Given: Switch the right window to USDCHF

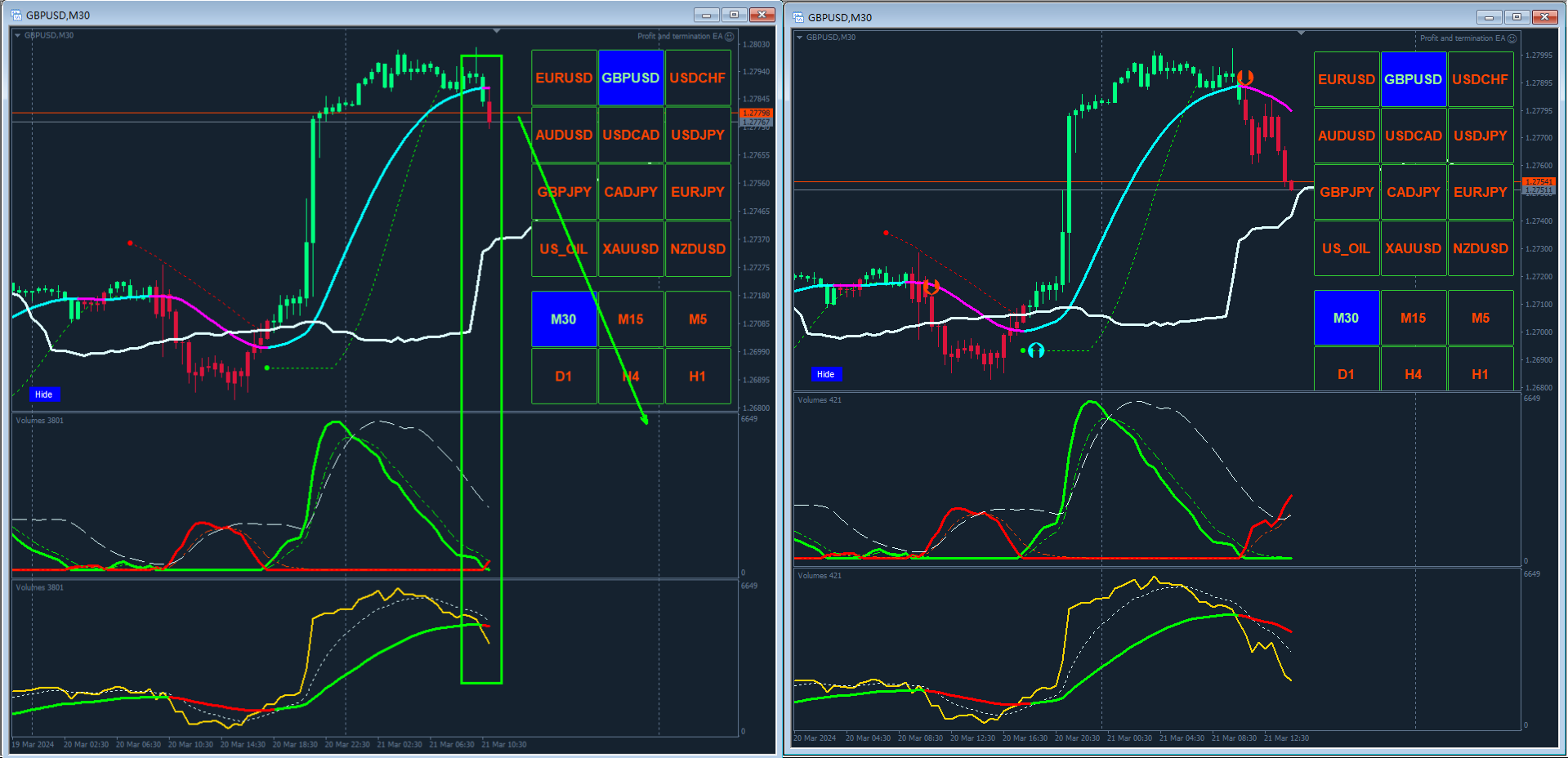Looking at the screenshot, I should (1481, 79).
